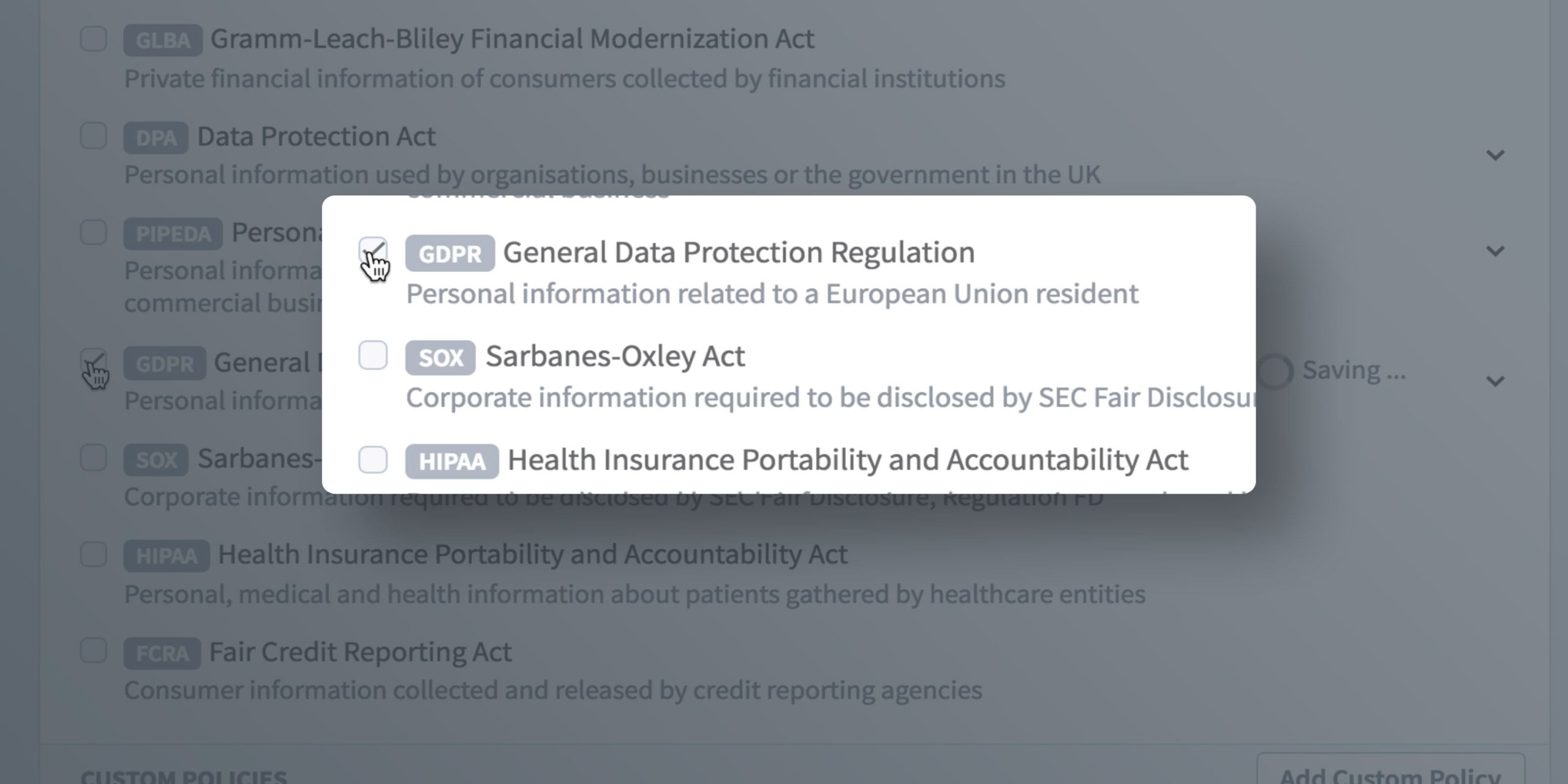Click the PIPEDA policy badge
The image size is (1568, 784).
point(173,234)
